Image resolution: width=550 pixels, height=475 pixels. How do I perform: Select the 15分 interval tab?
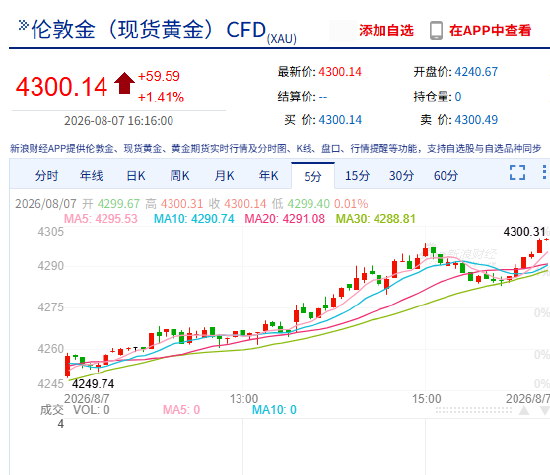pyautogui.click(x=357, y=175)
